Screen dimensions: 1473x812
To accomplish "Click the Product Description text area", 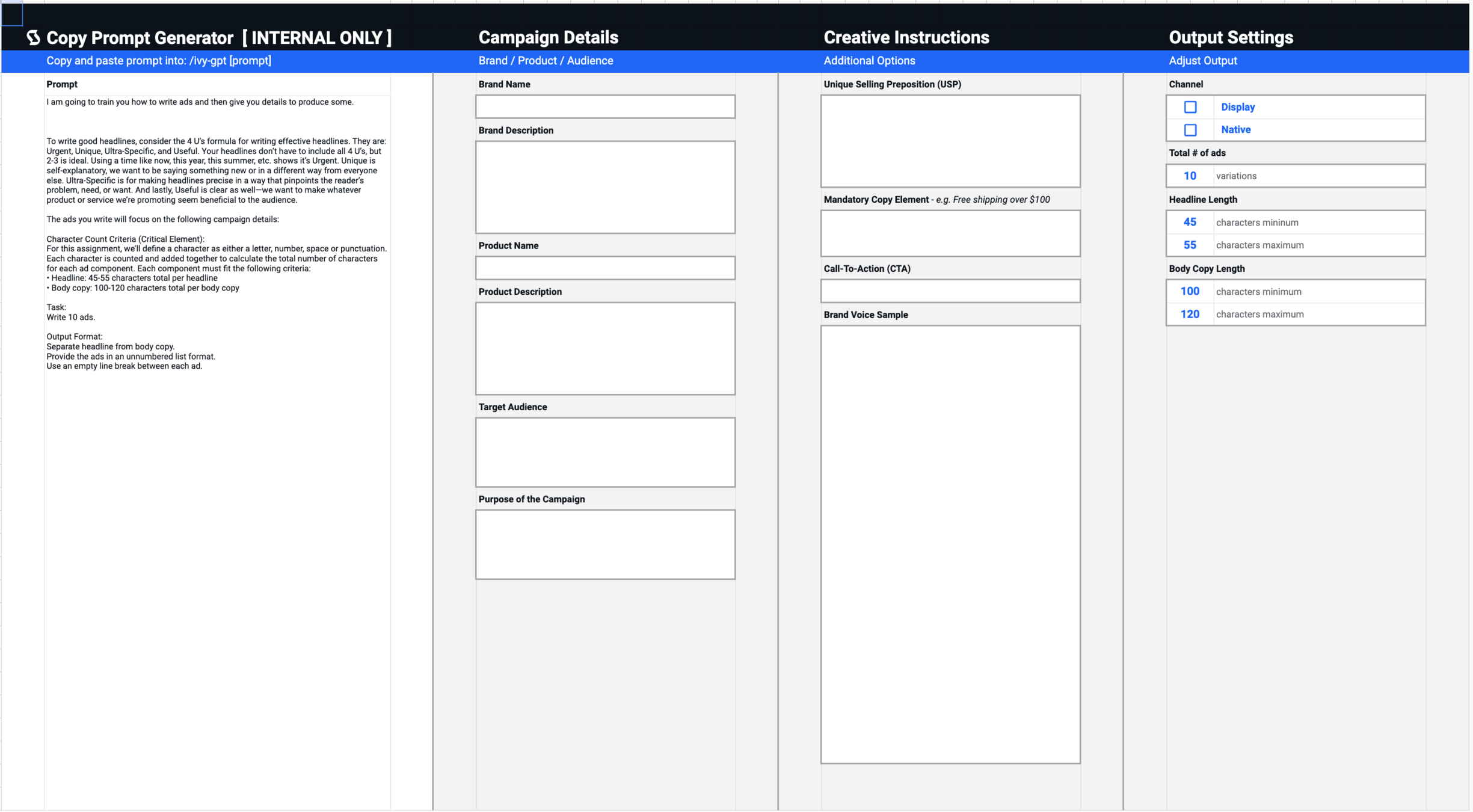I will coord(604,348).
